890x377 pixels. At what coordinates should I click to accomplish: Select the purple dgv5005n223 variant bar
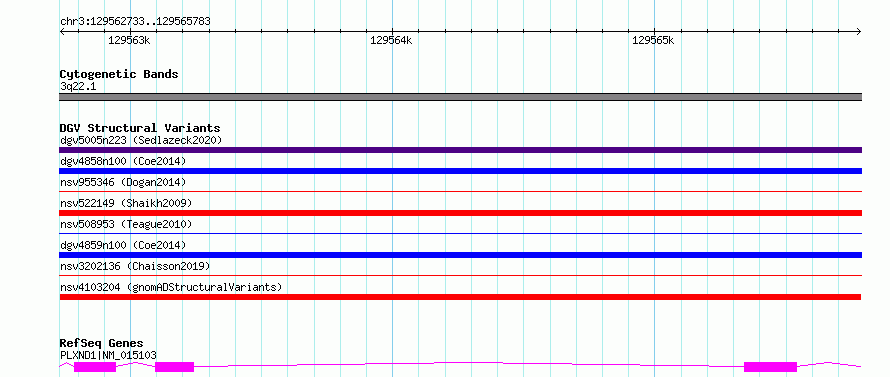(x=460, y=150)
